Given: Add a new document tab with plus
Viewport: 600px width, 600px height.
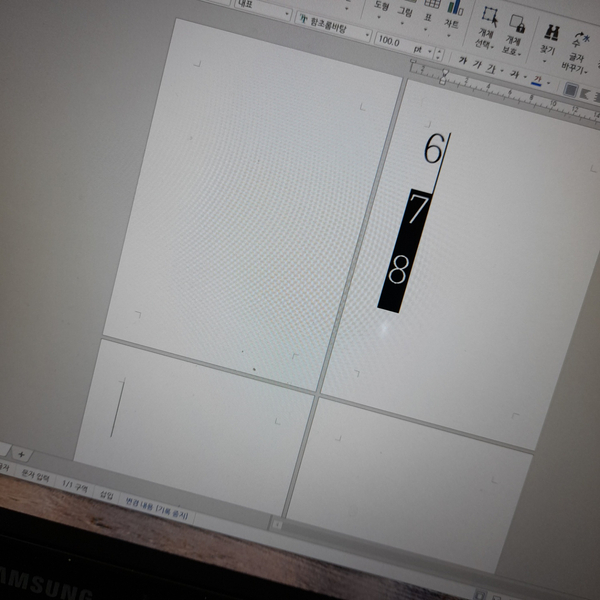Looking at the screenshot, I should point(21,455).
